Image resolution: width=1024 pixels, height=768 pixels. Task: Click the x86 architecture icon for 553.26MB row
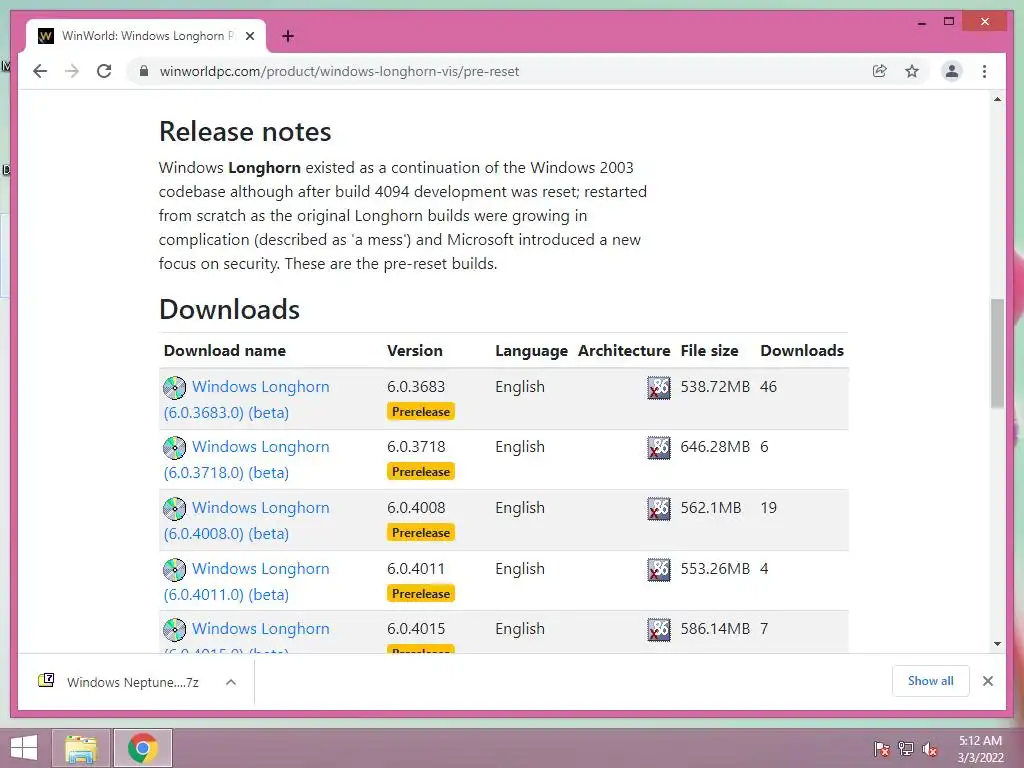pos(659,569)
